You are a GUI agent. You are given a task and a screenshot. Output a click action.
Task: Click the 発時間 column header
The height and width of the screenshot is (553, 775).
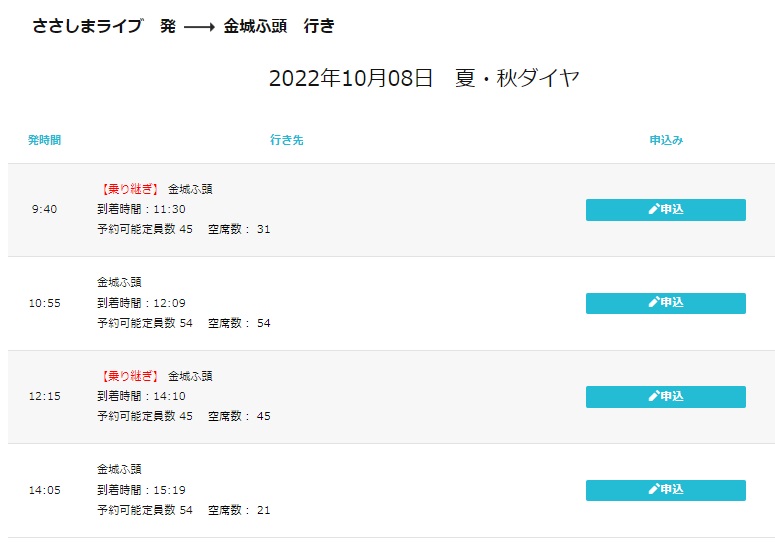[44, 140]
